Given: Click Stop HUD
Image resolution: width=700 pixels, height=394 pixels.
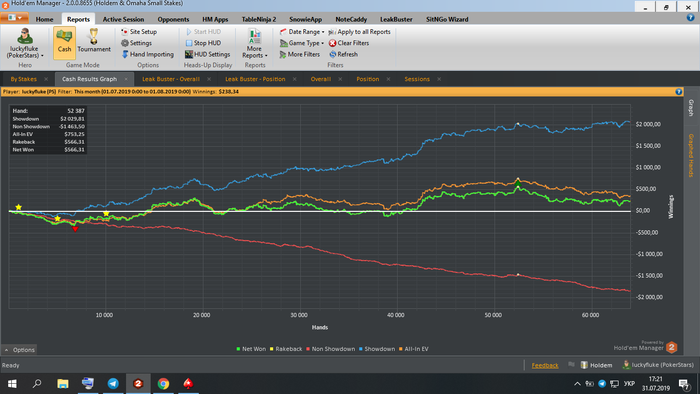Looking at the screenshot, I should click(x=203, y=43).
